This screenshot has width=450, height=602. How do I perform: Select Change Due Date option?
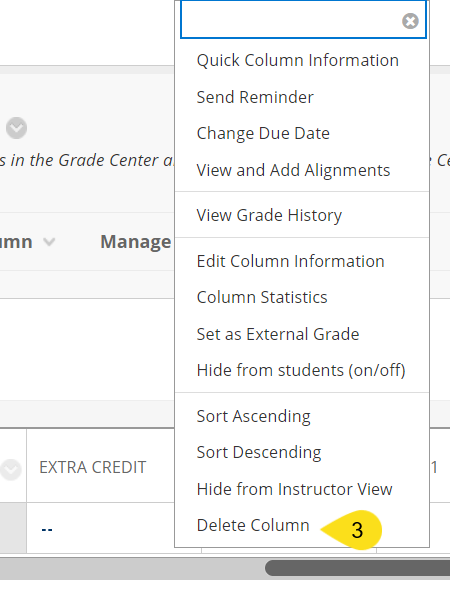tap(263, 134)
